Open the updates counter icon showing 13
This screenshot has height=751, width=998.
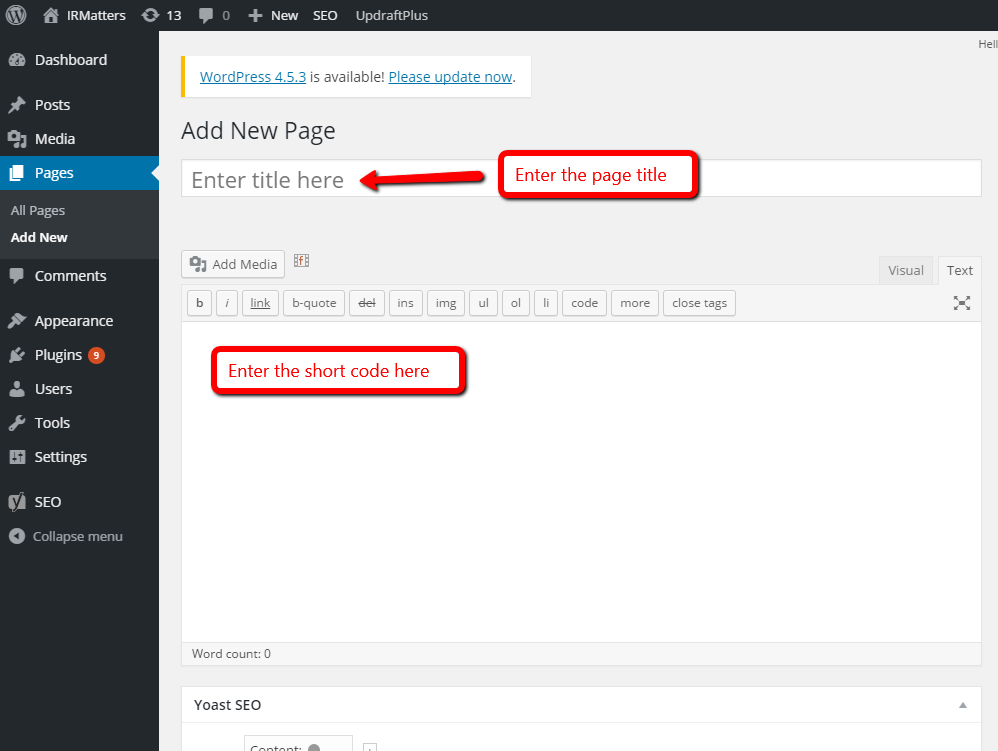click(x=150, y=15)
